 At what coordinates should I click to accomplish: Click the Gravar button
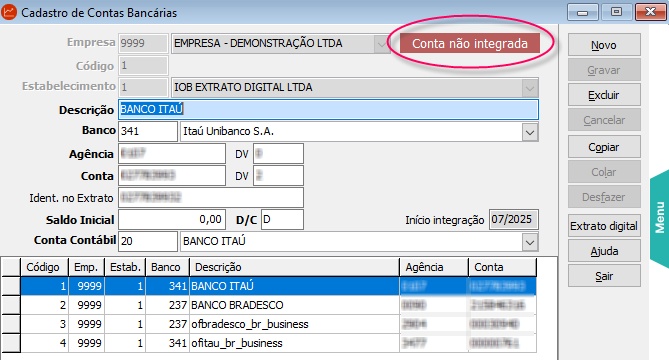pos(604,70)
